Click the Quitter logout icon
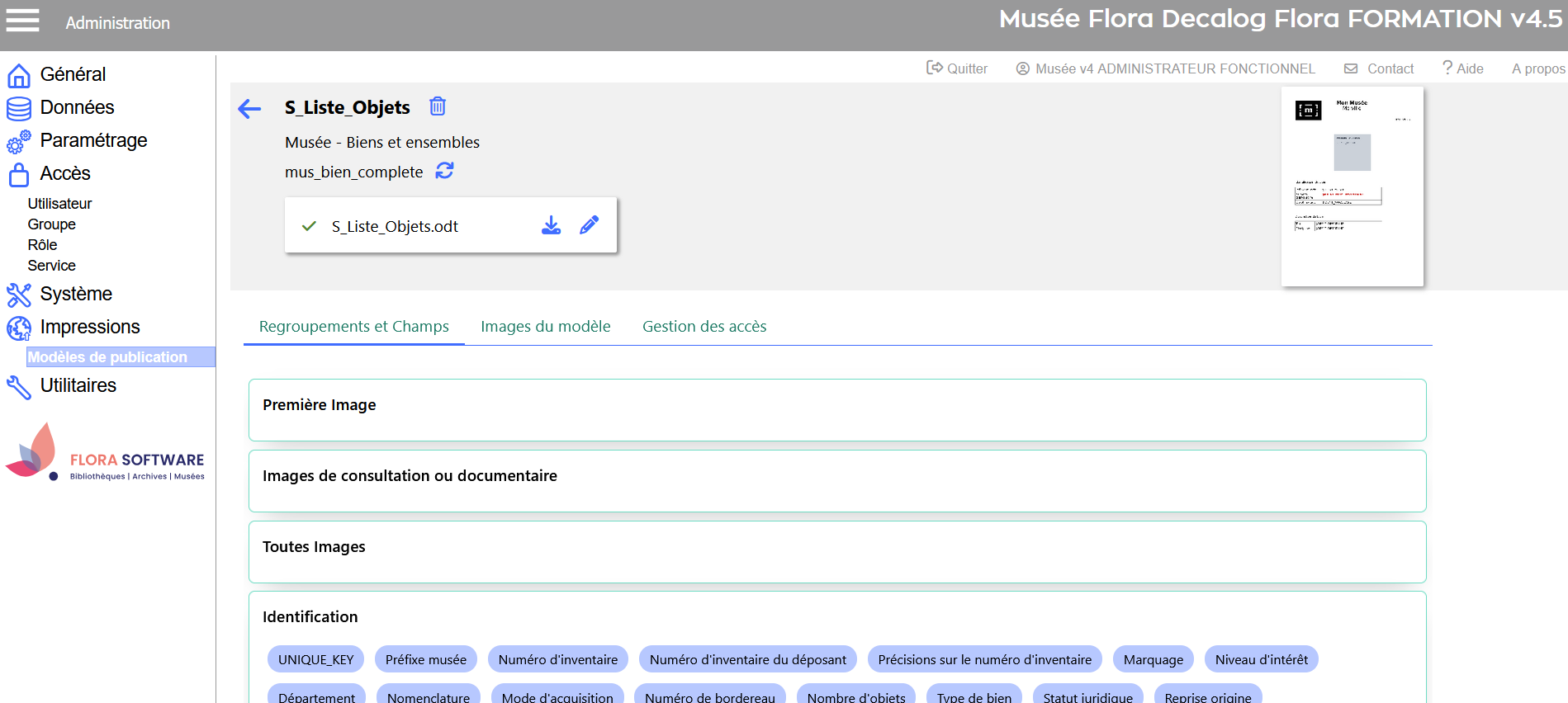1568x703 pixels. [x=935, y=68]
